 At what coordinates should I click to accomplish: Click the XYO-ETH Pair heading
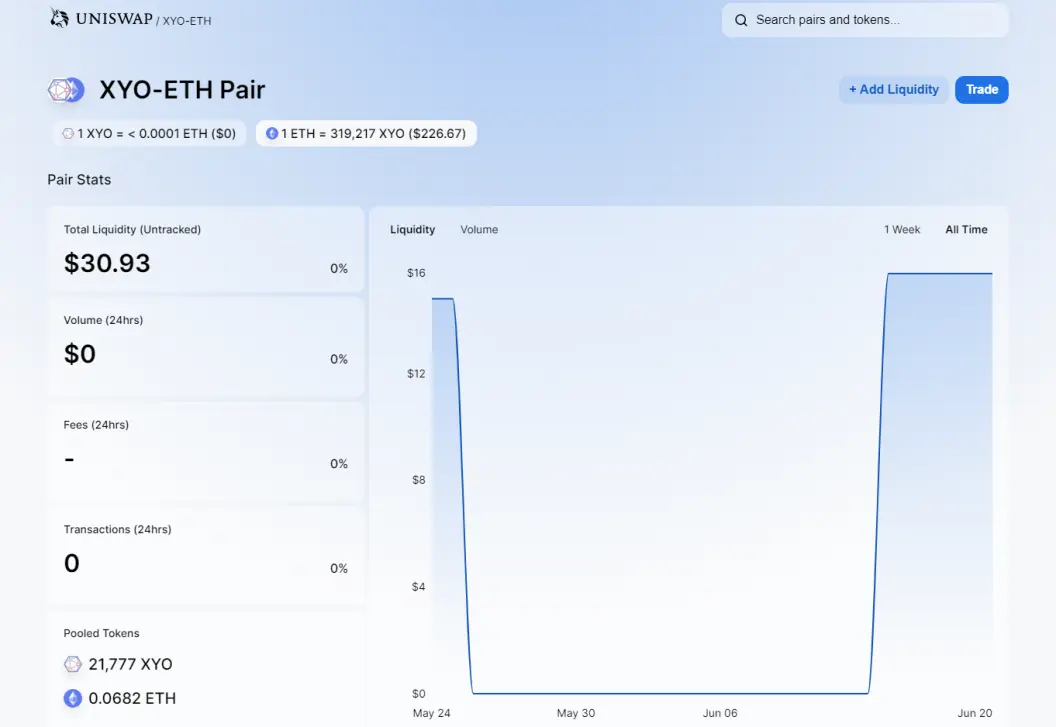point(183,90)
